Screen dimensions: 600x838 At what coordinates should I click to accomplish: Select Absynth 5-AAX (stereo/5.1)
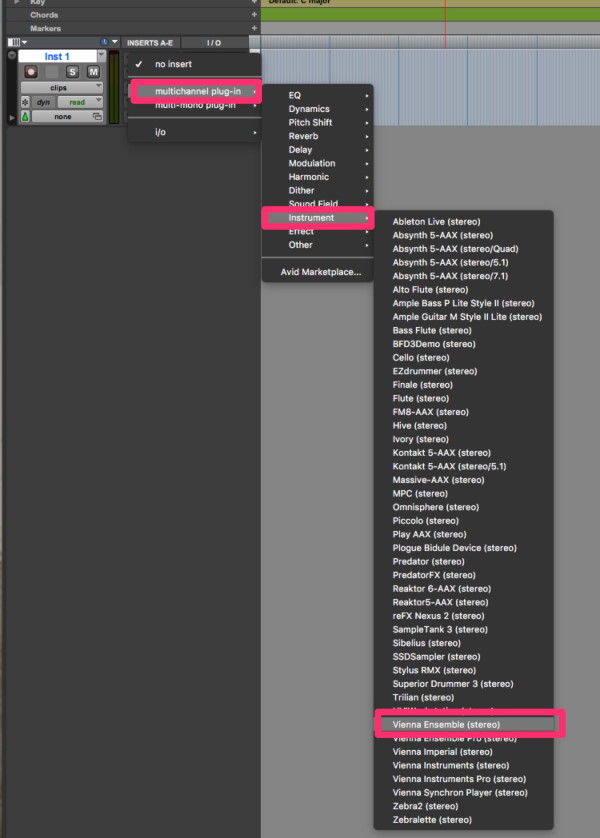coord(463,262)
